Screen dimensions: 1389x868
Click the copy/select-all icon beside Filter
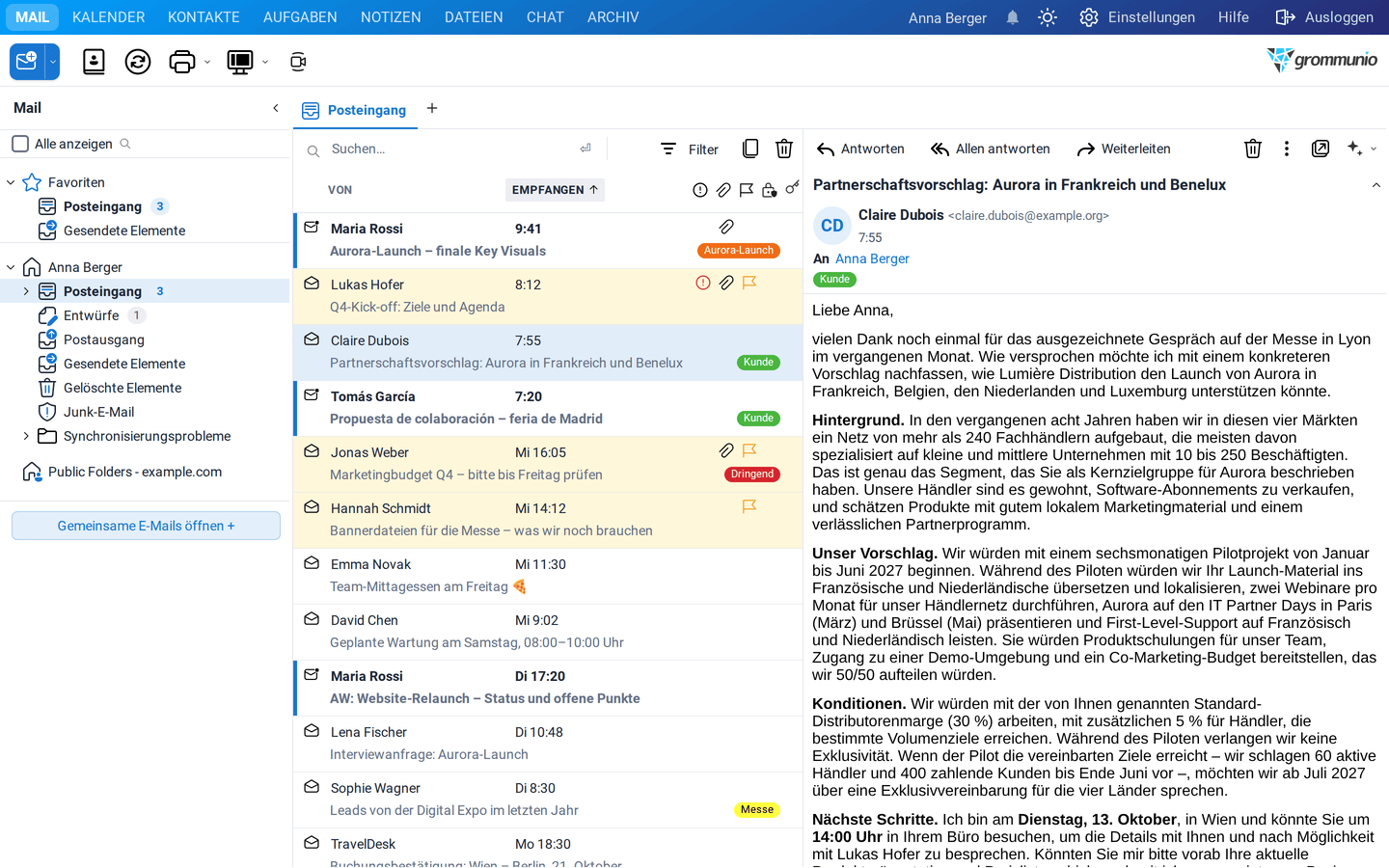[x=750, y=149]
